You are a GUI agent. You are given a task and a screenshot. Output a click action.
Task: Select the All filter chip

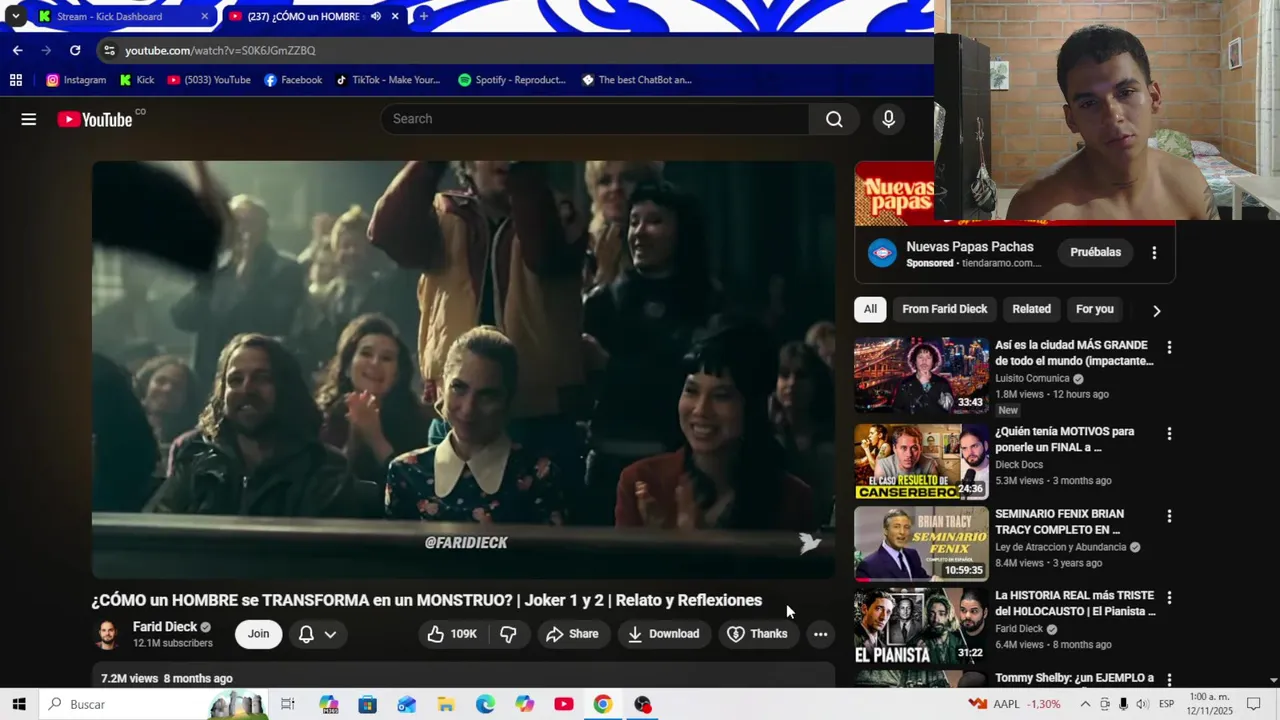[x=870, y=309]
